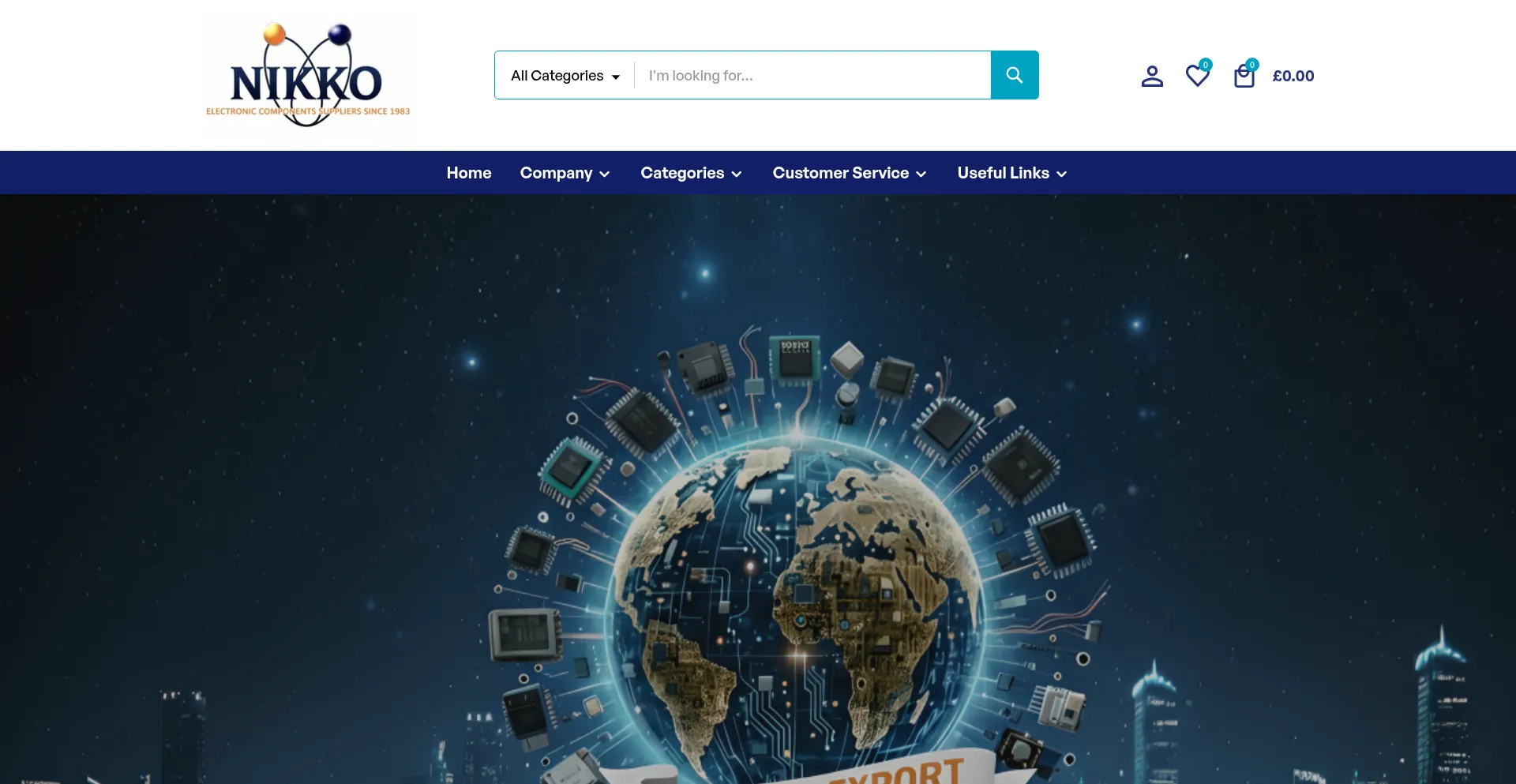The width and height of the screenshot is (1516, 784).
Task: Open the Useful Links menu
Action: click(1004, 173)
